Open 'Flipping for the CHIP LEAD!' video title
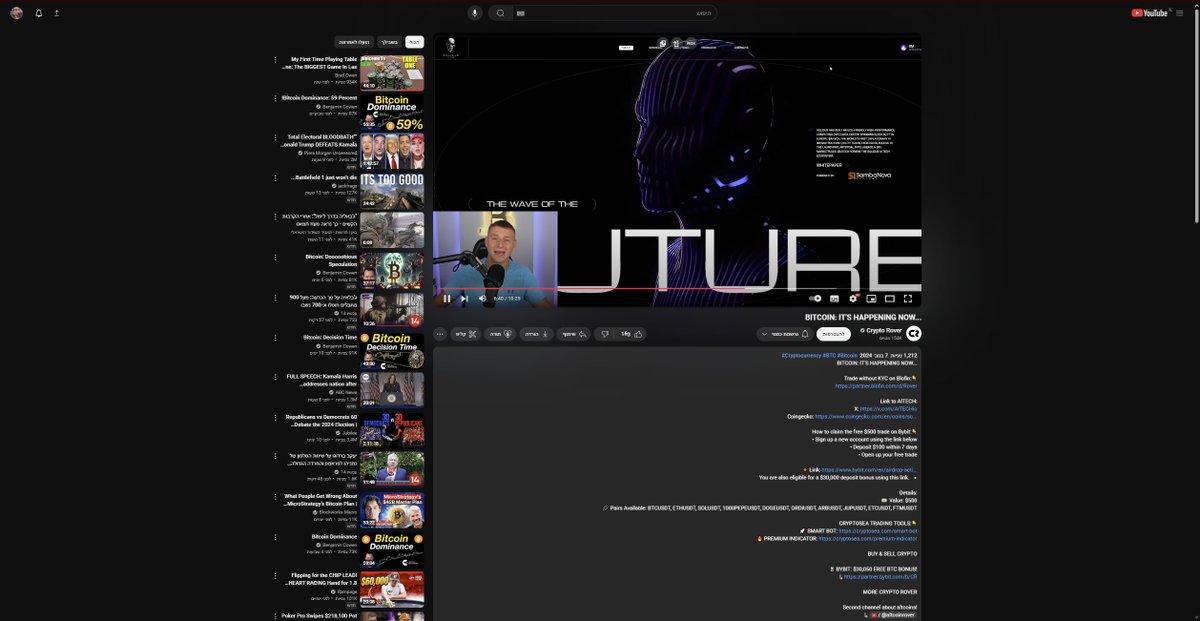This screenshot has height=621, width=1200. [x=322, y=579]
